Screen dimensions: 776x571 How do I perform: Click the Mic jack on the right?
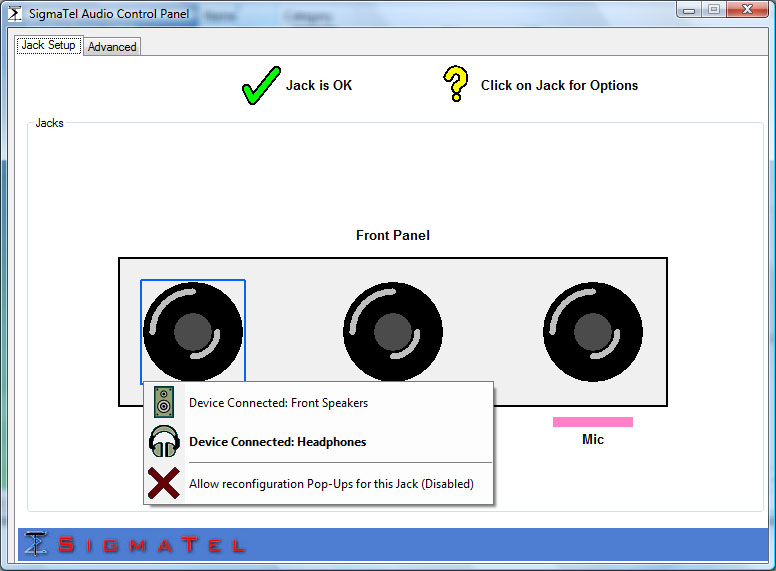(592, 331)
